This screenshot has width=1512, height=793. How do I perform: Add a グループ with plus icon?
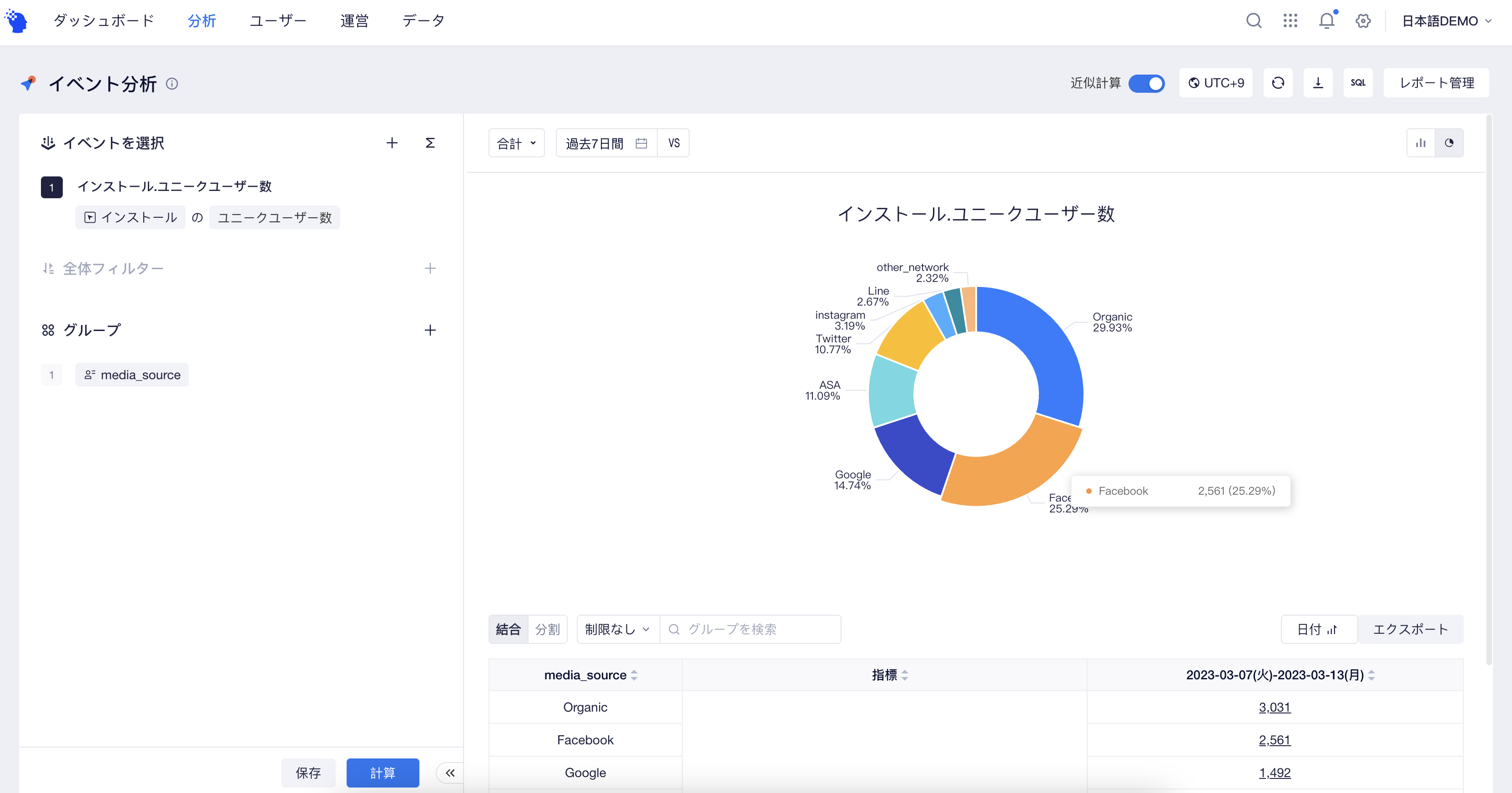point(430,330)
